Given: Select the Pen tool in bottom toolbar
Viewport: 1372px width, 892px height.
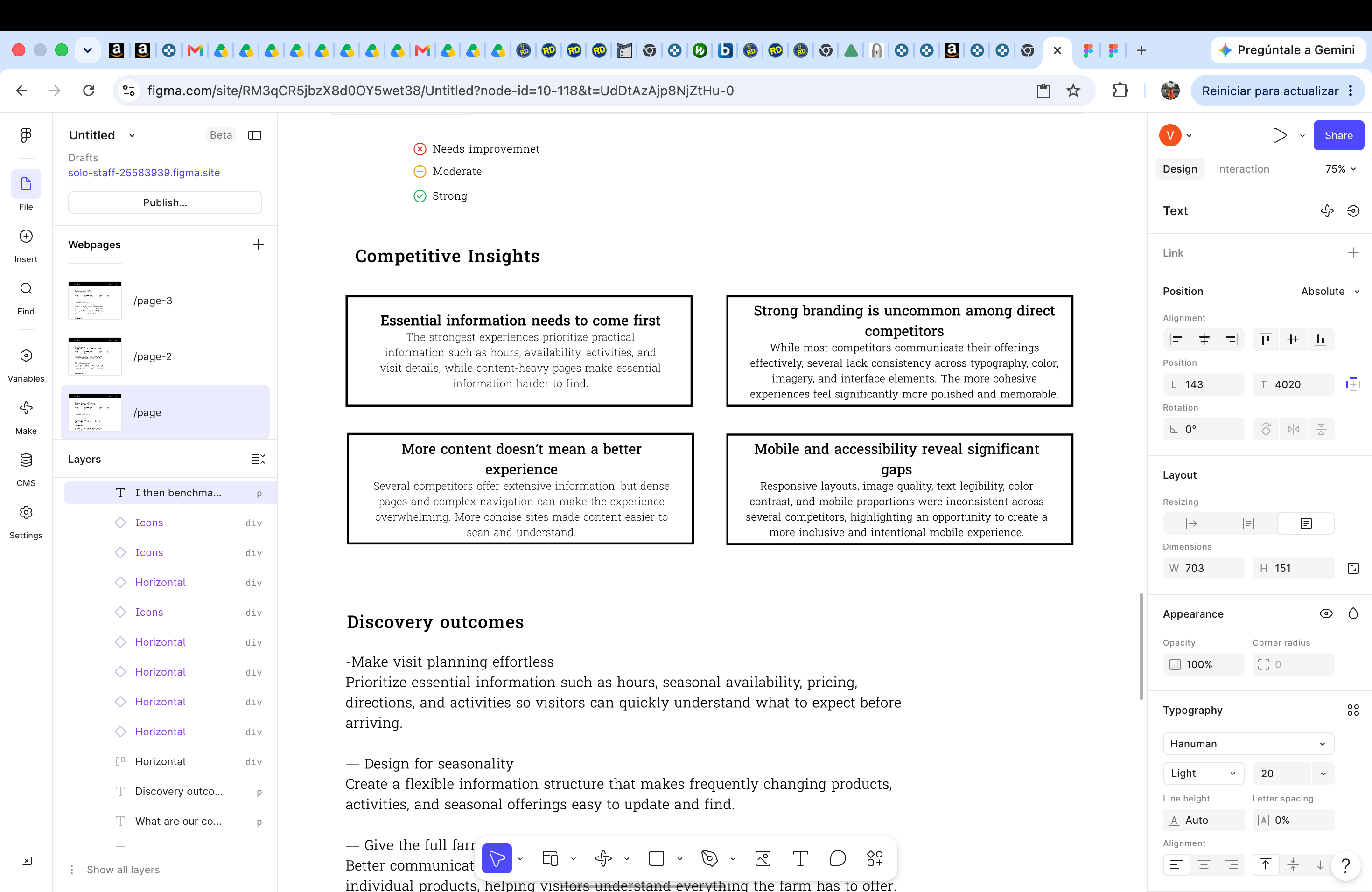Looking at the screenshot, I should [x=710, y=858].
